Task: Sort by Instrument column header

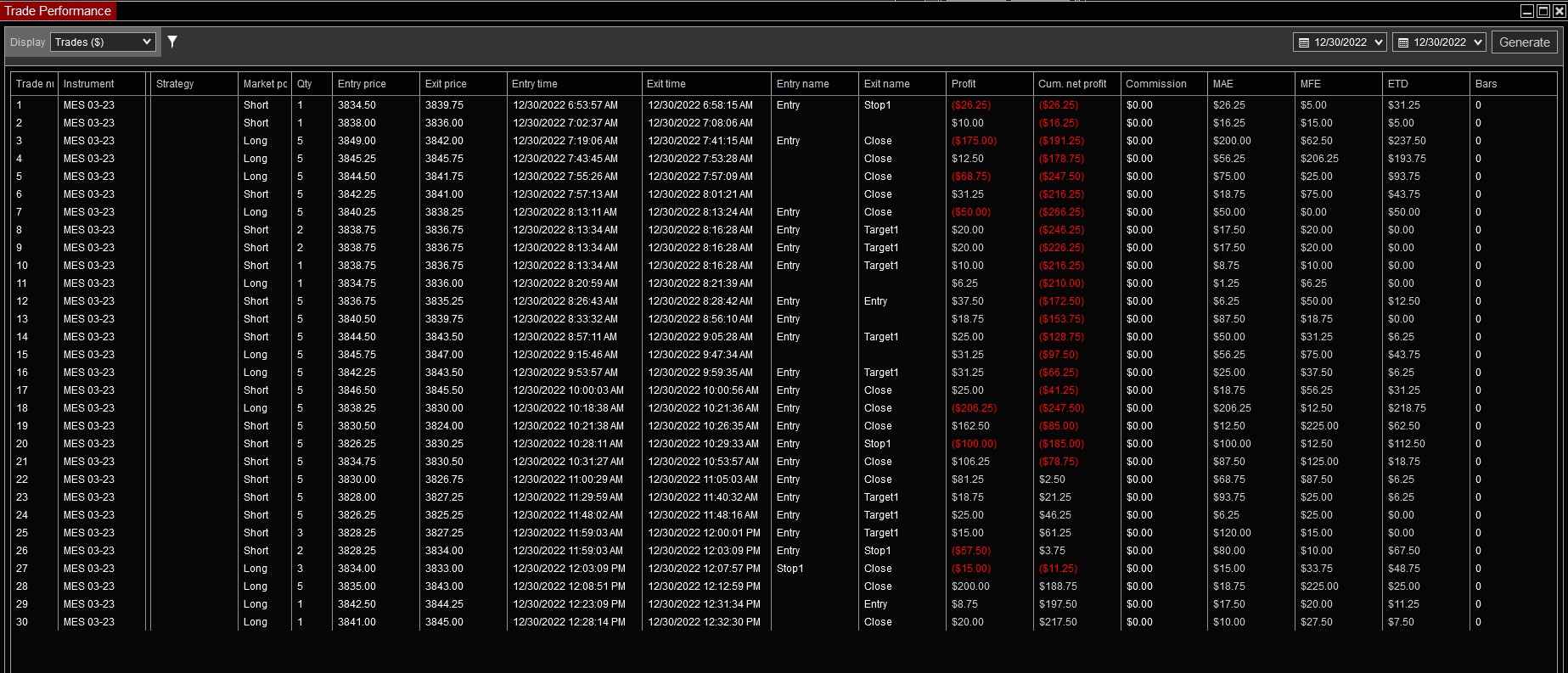Action: click(x=104, y=84)
